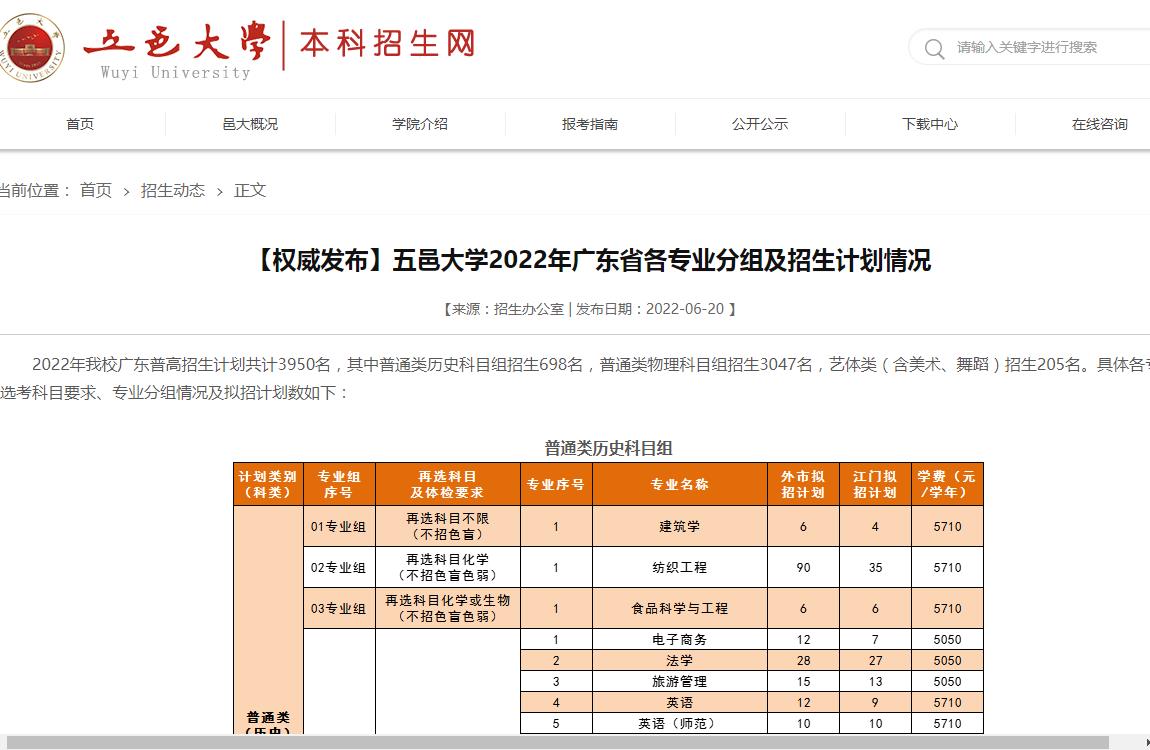Open the 在线咨询 navigation menu item
1150x750 pixels.
click(x=1100, y=124)
